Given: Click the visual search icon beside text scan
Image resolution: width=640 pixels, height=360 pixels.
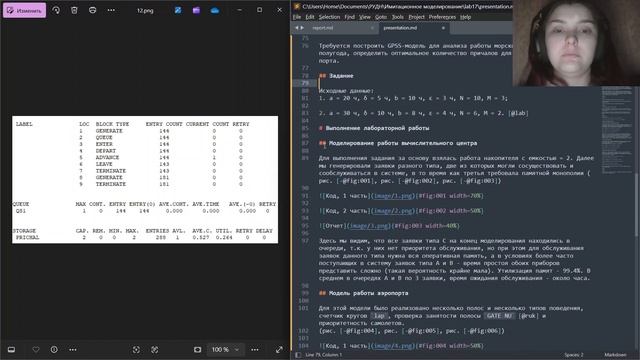Looking at the screenshot, I should (155, 349).
